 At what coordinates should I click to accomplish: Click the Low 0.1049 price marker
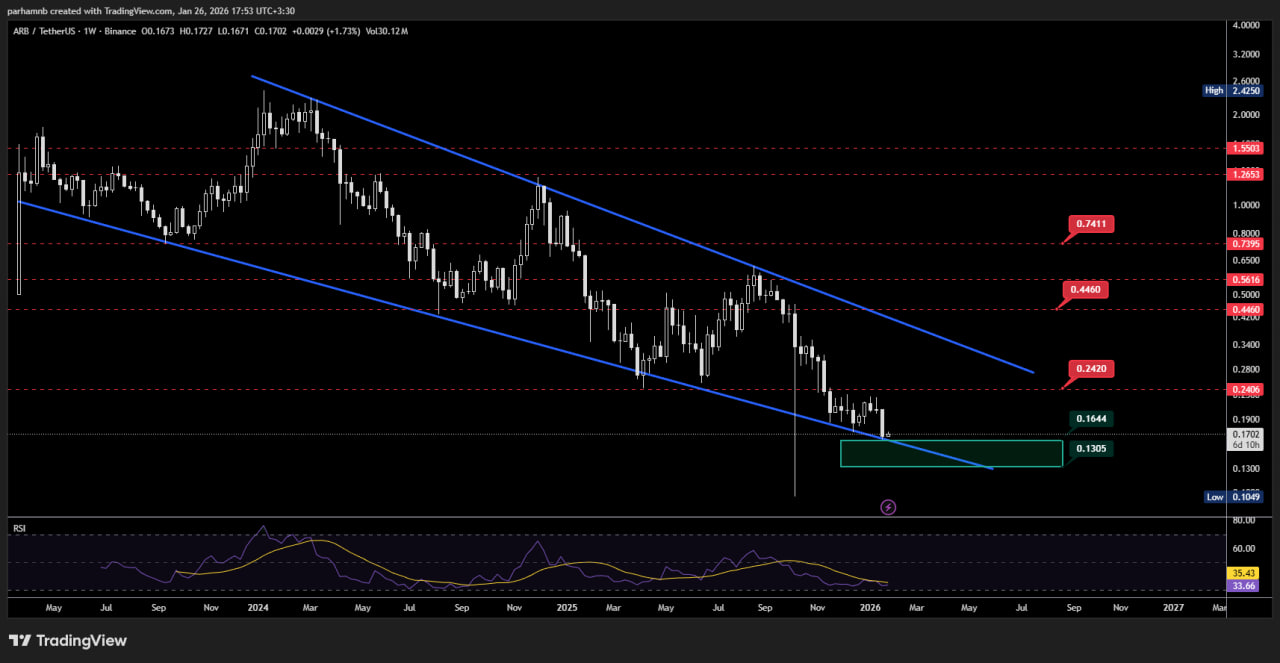(1232, 497)
